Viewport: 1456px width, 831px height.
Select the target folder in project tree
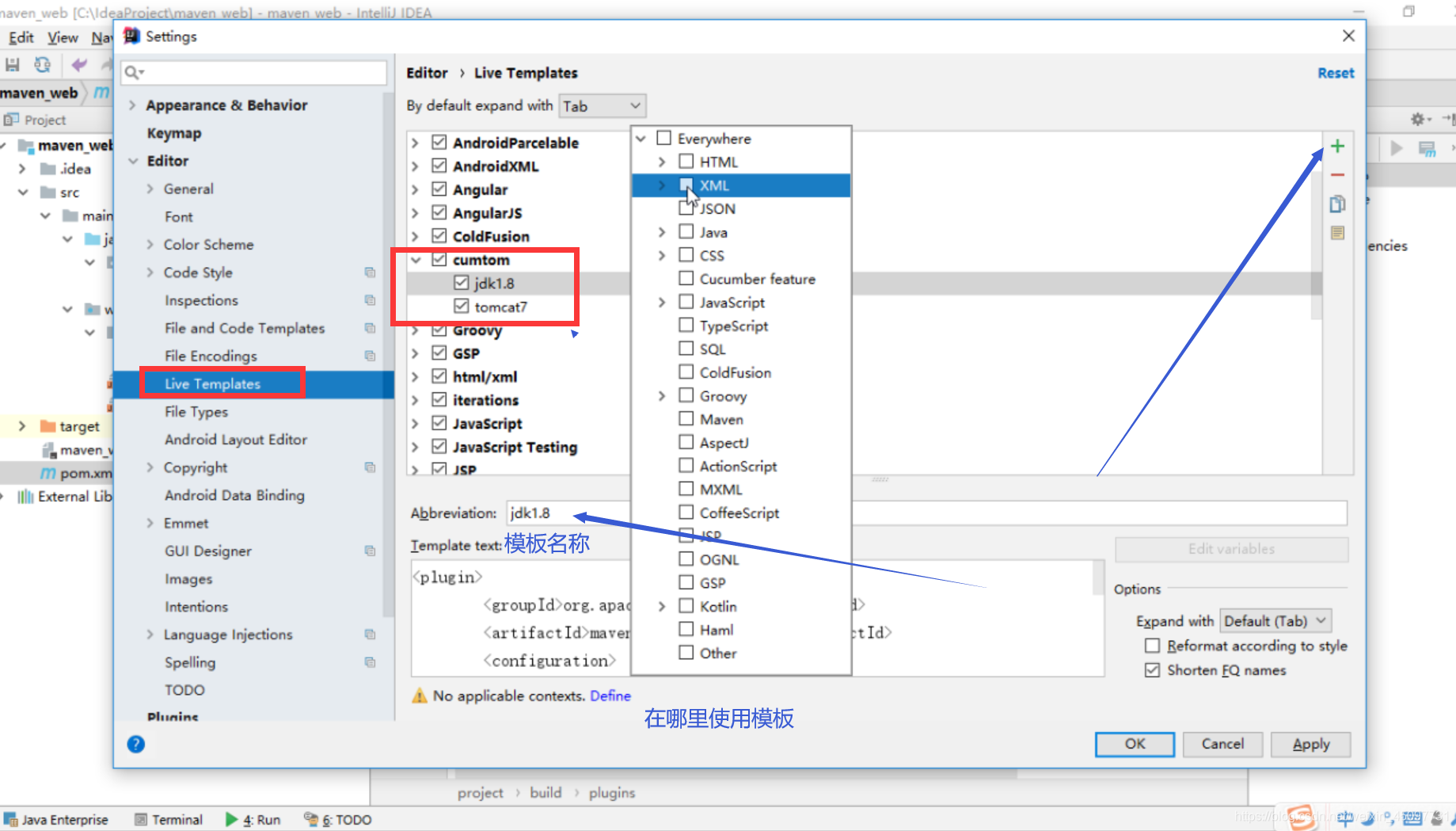point(79,426)
